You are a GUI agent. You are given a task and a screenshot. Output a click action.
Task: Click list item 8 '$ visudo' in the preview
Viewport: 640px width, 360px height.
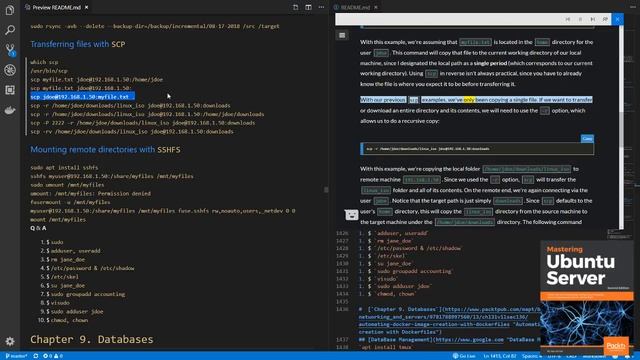click(57, 303)
